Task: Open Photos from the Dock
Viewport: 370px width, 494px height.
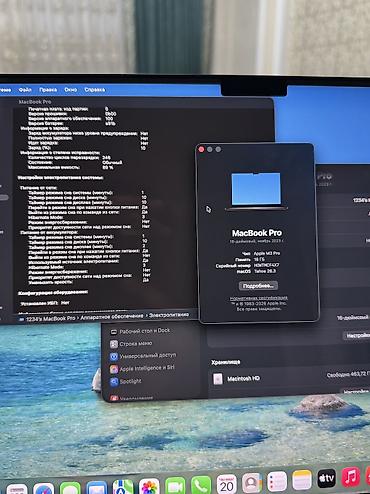Action: pyautogui.click(x=149, y=486)
